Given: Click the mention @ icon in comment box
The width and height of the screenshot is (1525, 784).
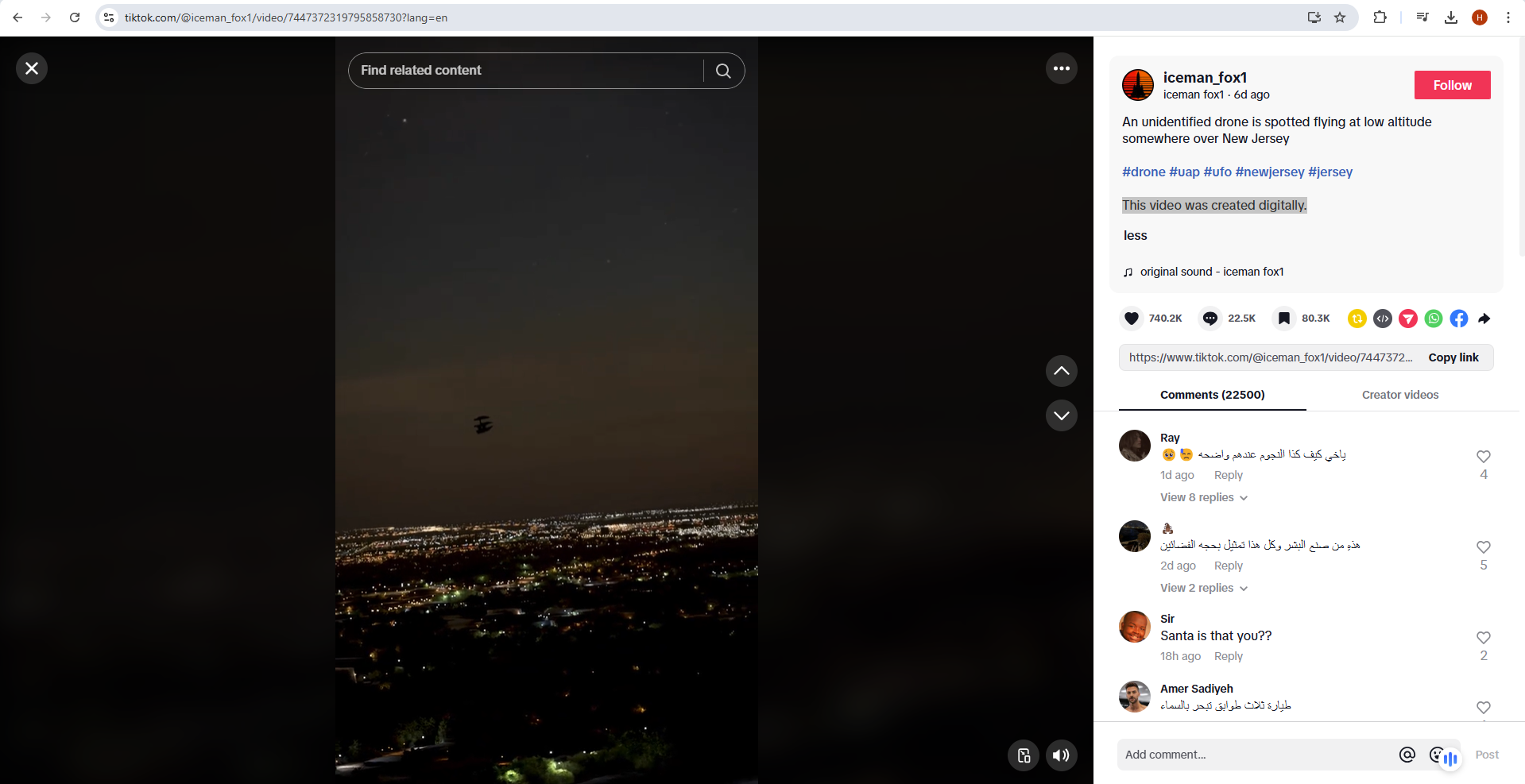Looking at the screenshot, I should pos(1407,755).
